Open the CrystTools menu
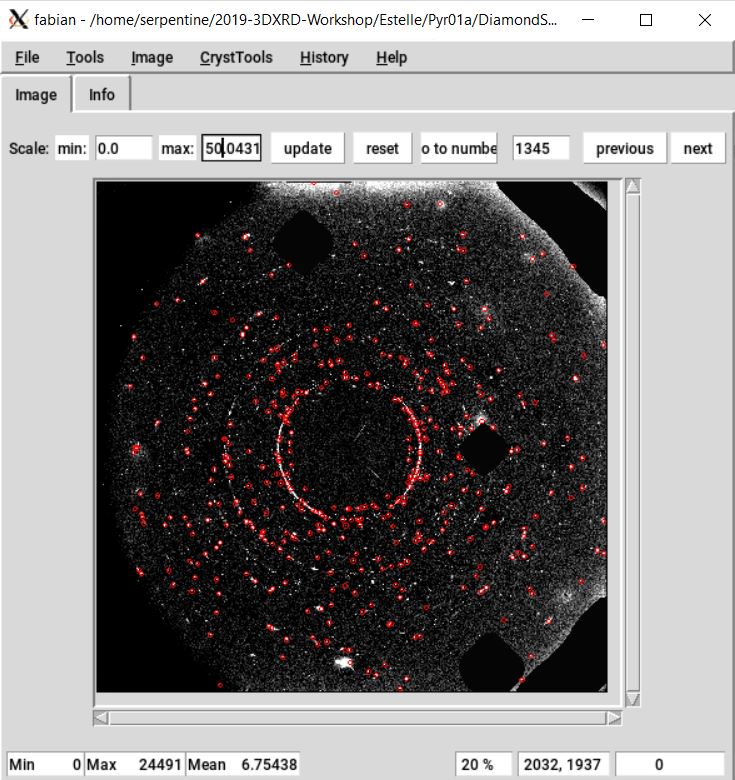The width and height of the screenshot is (735, 780). coord(236,57)
